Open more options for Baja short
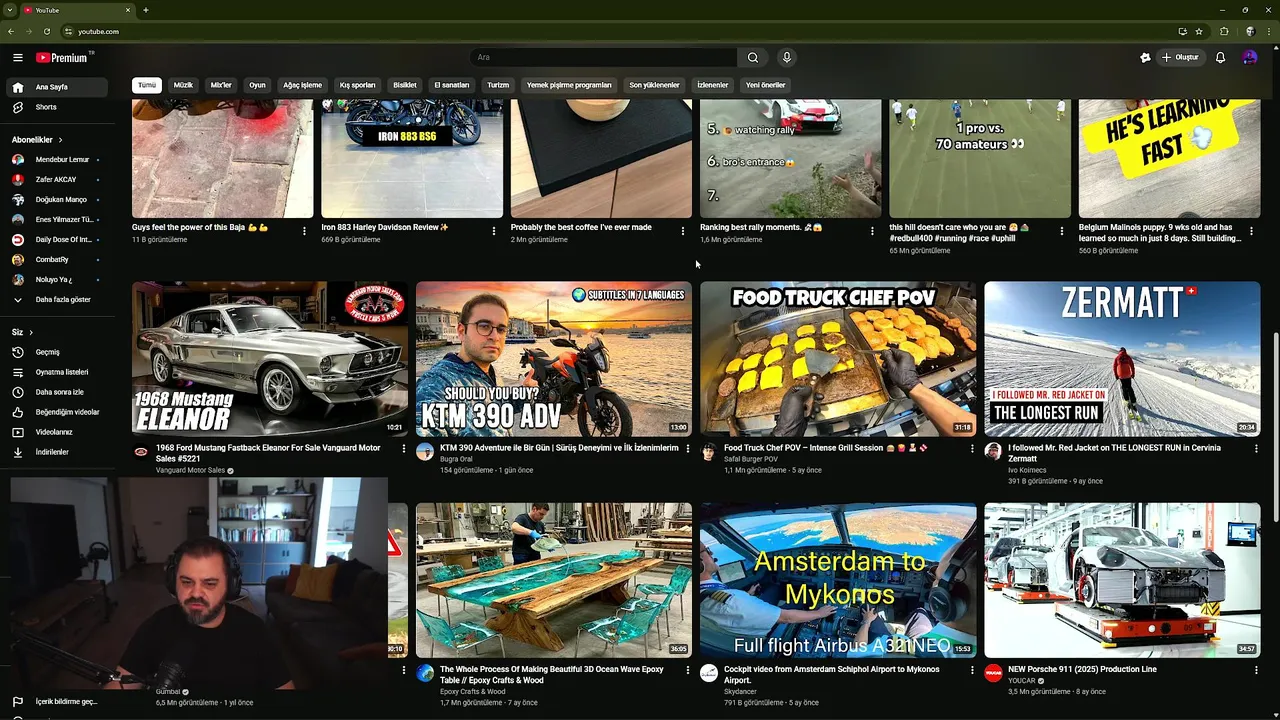This screenshot has width=1280, height=720. point(304,231)
